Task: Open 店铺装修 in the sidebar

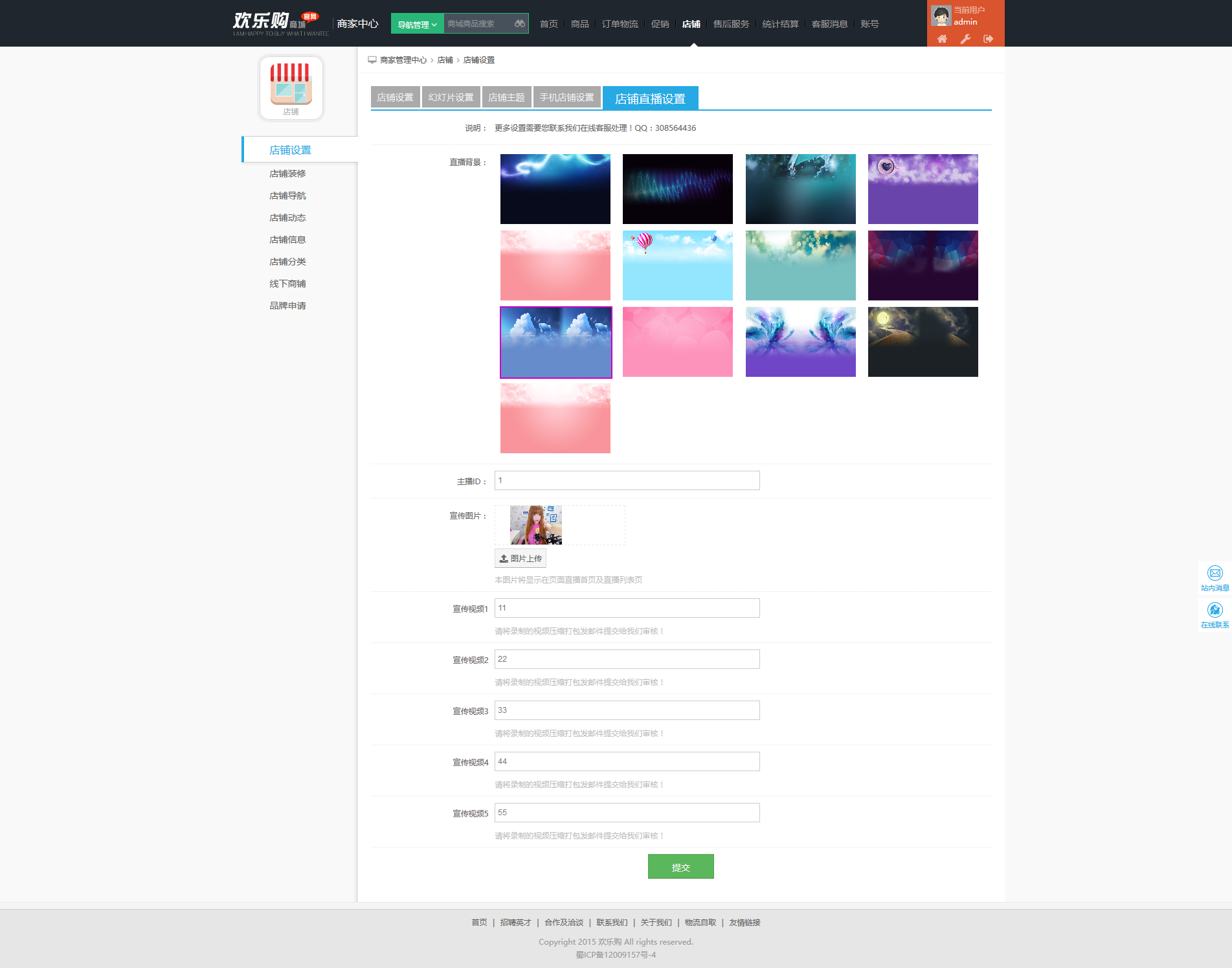Action: point(288,174)
